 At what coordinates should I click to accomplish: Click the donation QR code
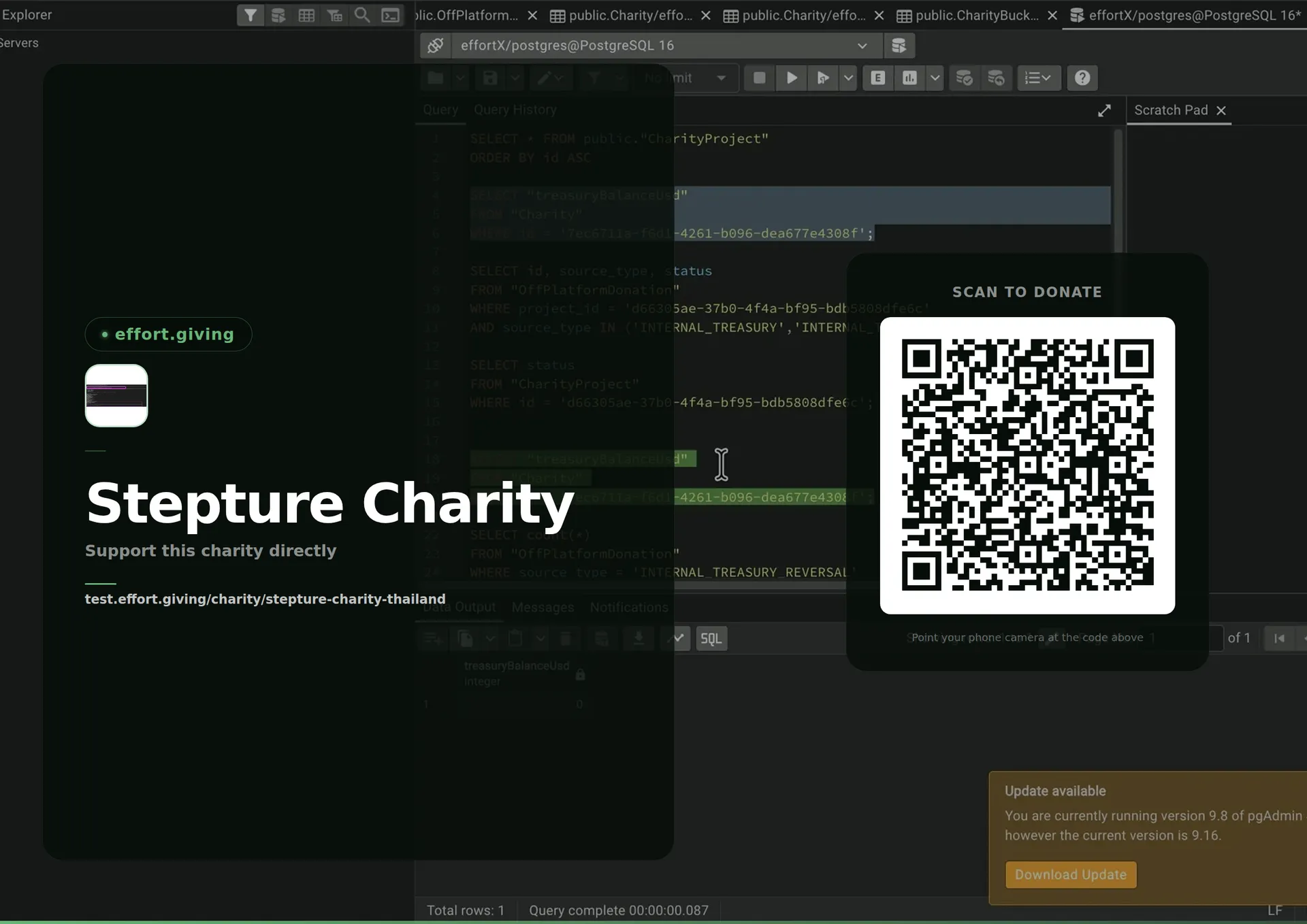click(1027, 465)
